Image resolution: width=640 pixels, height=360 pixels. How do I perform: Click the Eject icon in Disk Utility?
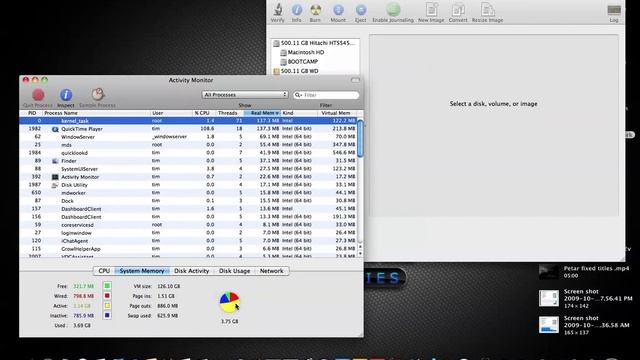[x=361, y=9]
